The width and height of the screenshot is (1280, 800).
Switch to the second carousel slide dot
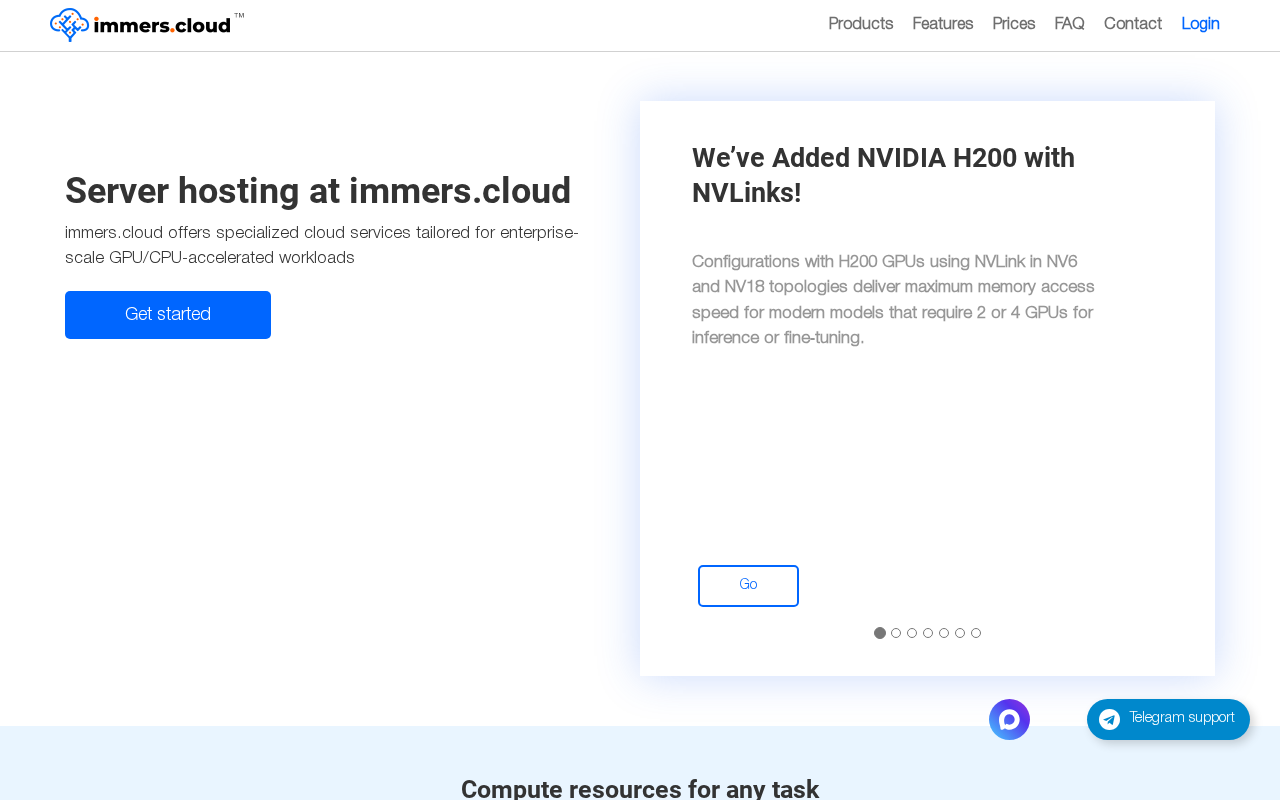coord(896,633)
